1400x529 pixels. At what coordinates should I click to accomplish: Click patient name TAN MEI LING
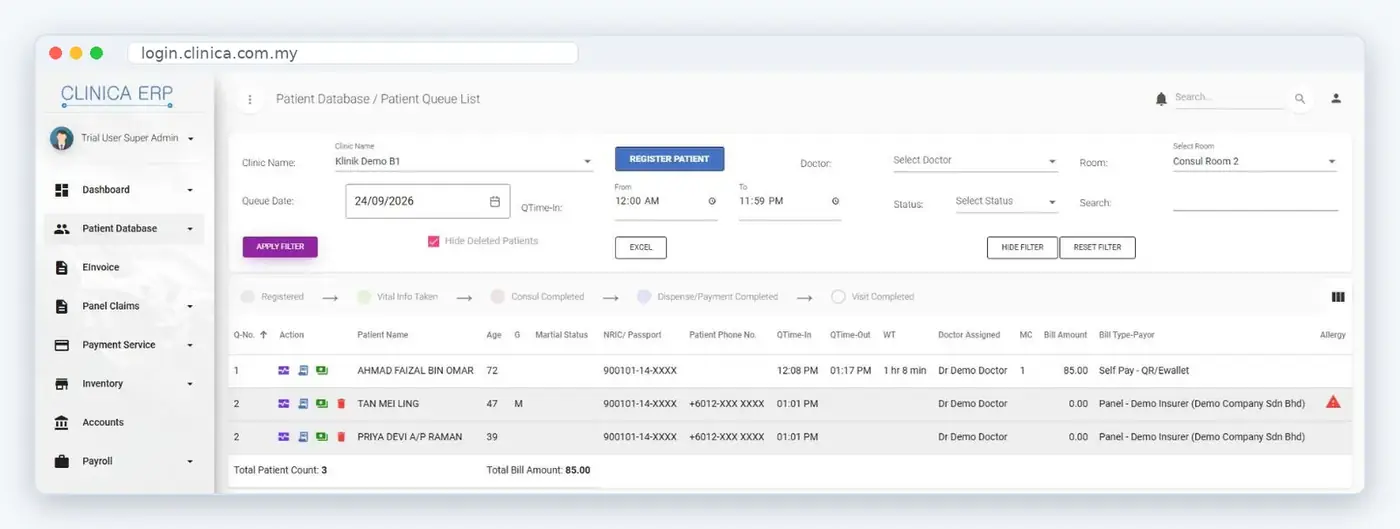point(388,404)
